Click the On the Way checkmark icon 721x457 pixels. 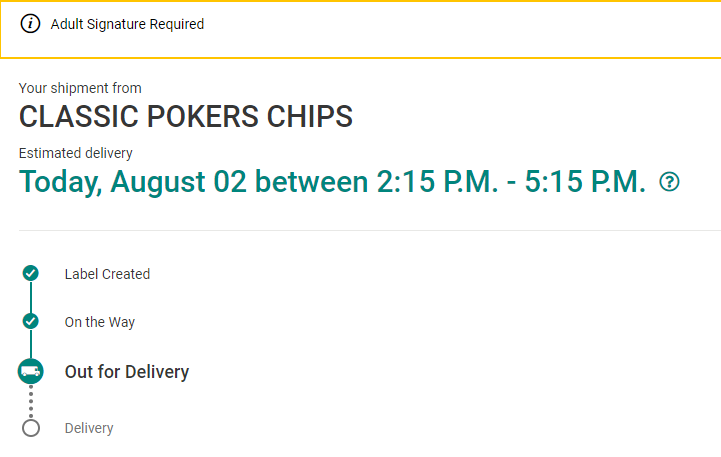tap(31, 321)
